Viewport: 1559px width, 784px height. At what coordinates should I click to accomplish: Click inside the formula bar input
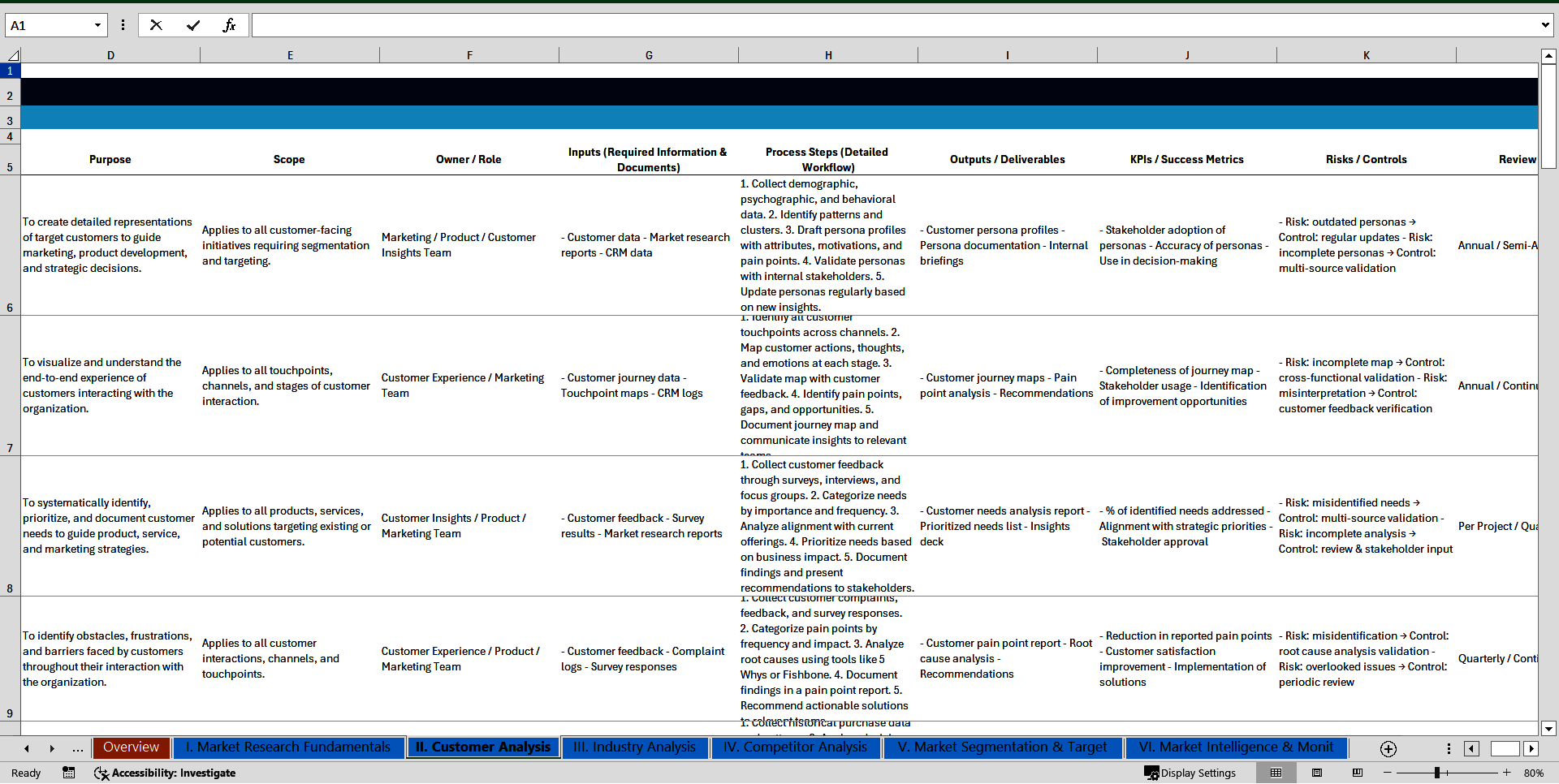click(893, 25)
